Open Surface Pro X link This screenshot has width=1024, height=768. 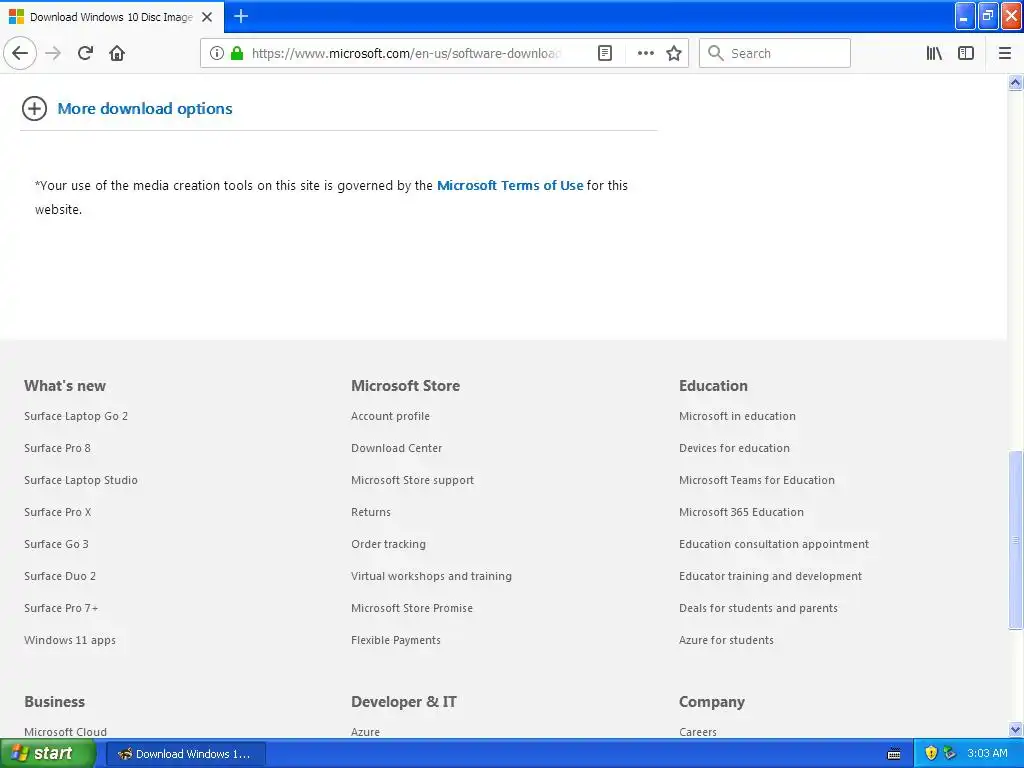(58, 512)
